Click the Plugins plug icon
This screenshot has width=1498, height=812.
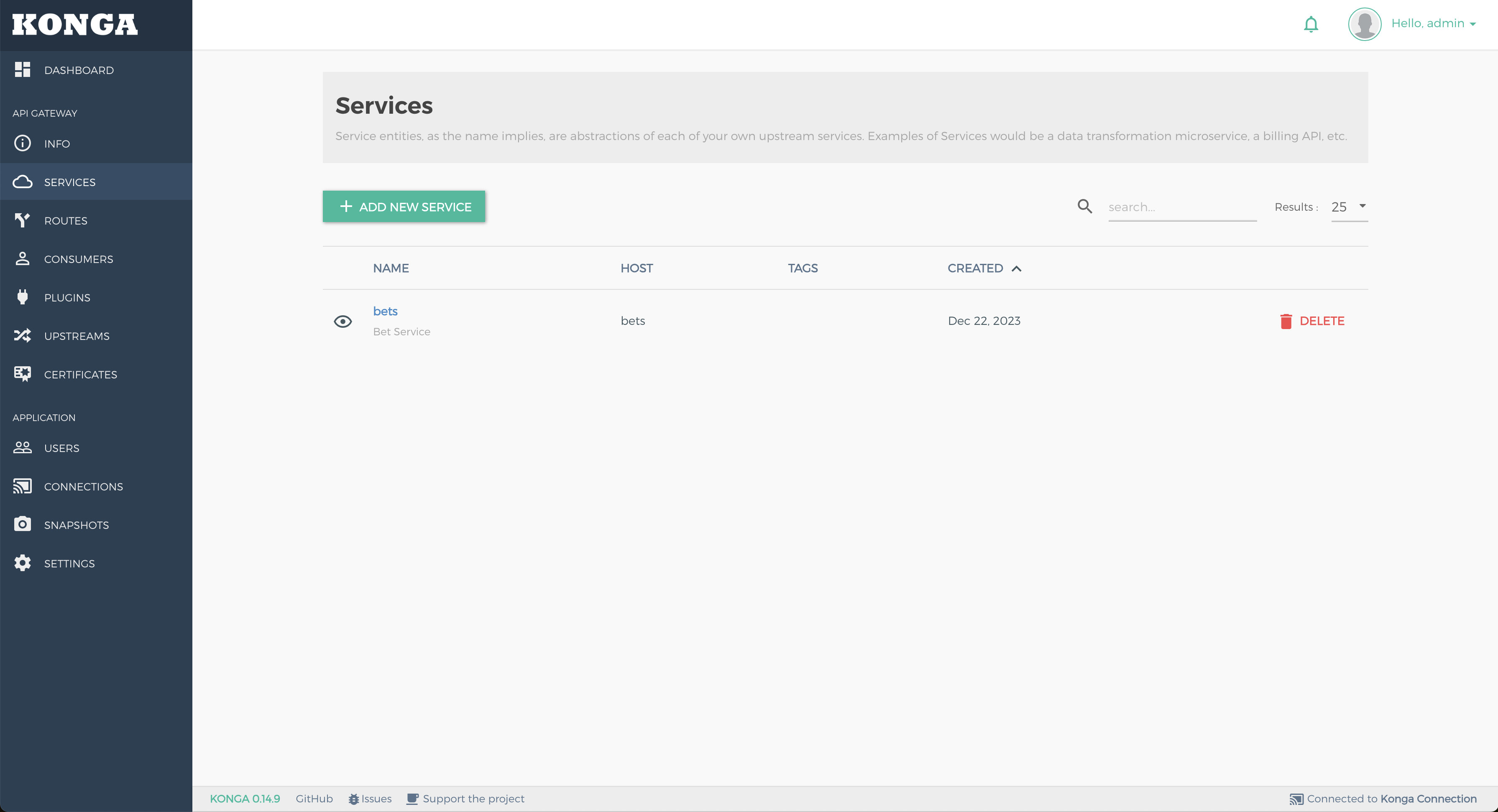tap(22, 297)
